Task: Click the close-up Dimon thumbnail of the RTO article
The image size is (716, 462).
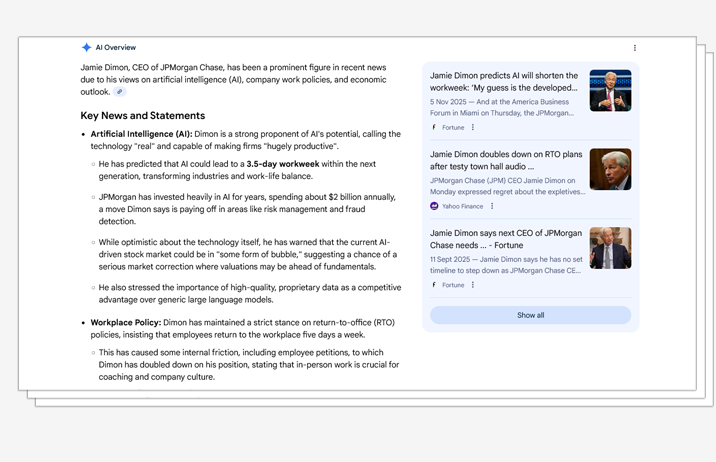Action: tap(611, 169)
